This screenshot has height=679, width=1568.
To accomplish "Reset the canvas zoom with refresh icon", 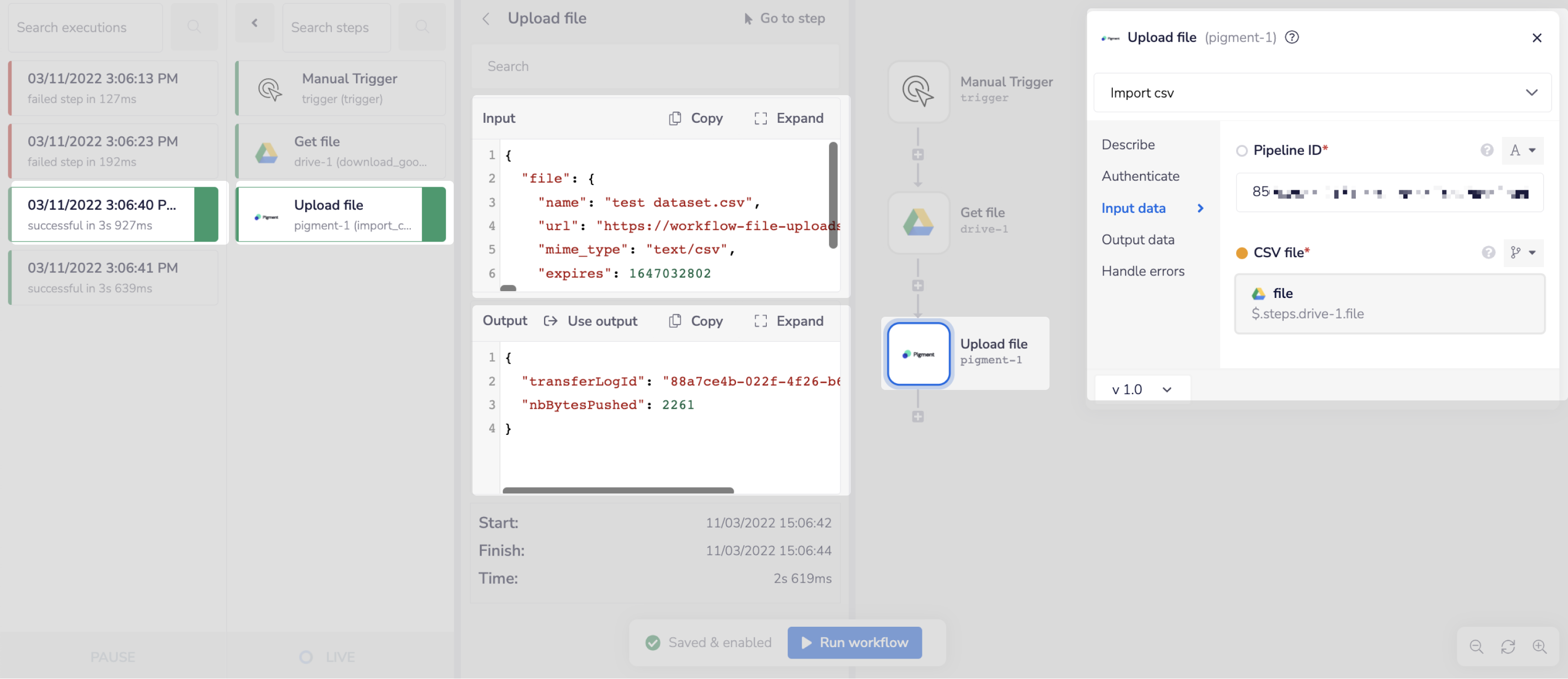I will tap(1508, 646).
